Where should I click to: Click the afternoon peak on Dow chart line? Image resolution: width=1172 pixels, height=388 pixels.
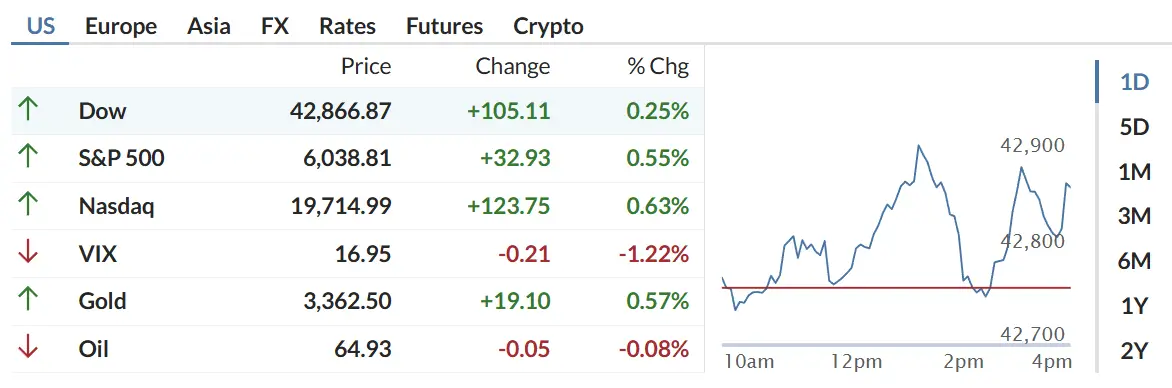pos(918,147)
